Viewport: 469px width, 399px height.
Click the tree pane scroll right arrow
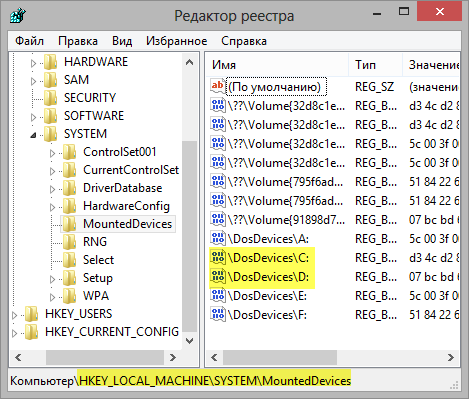173,358
